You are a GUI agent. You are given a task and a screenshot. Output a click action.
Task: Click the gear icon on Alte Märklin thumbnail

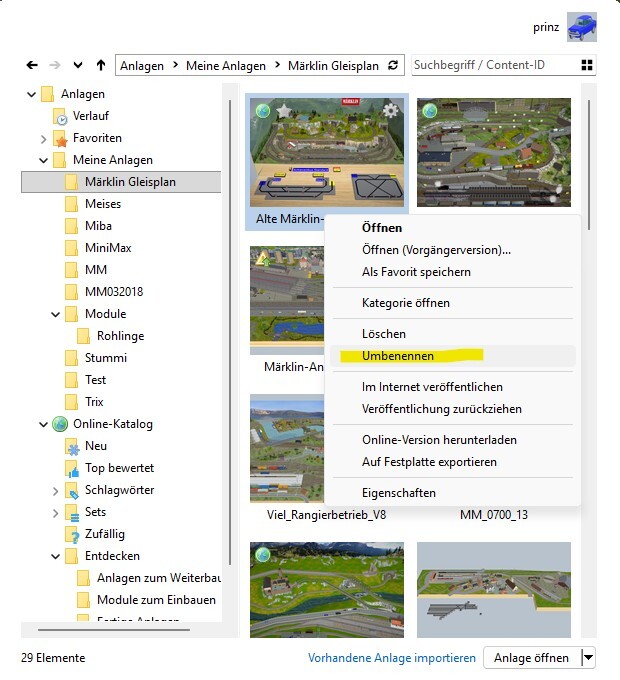click(x=390, y=111)
